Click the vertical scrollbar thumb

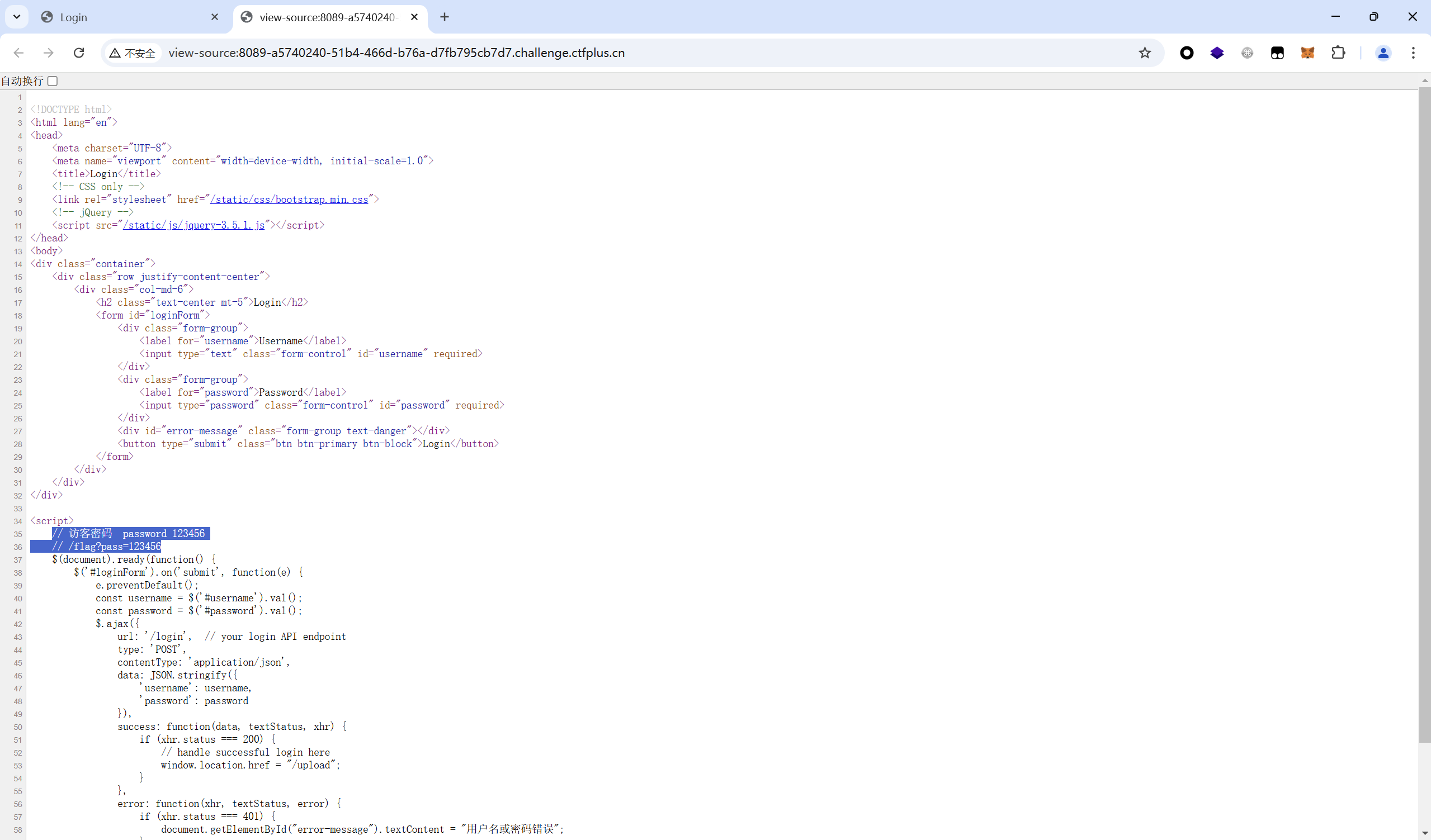click(1424, 414)
